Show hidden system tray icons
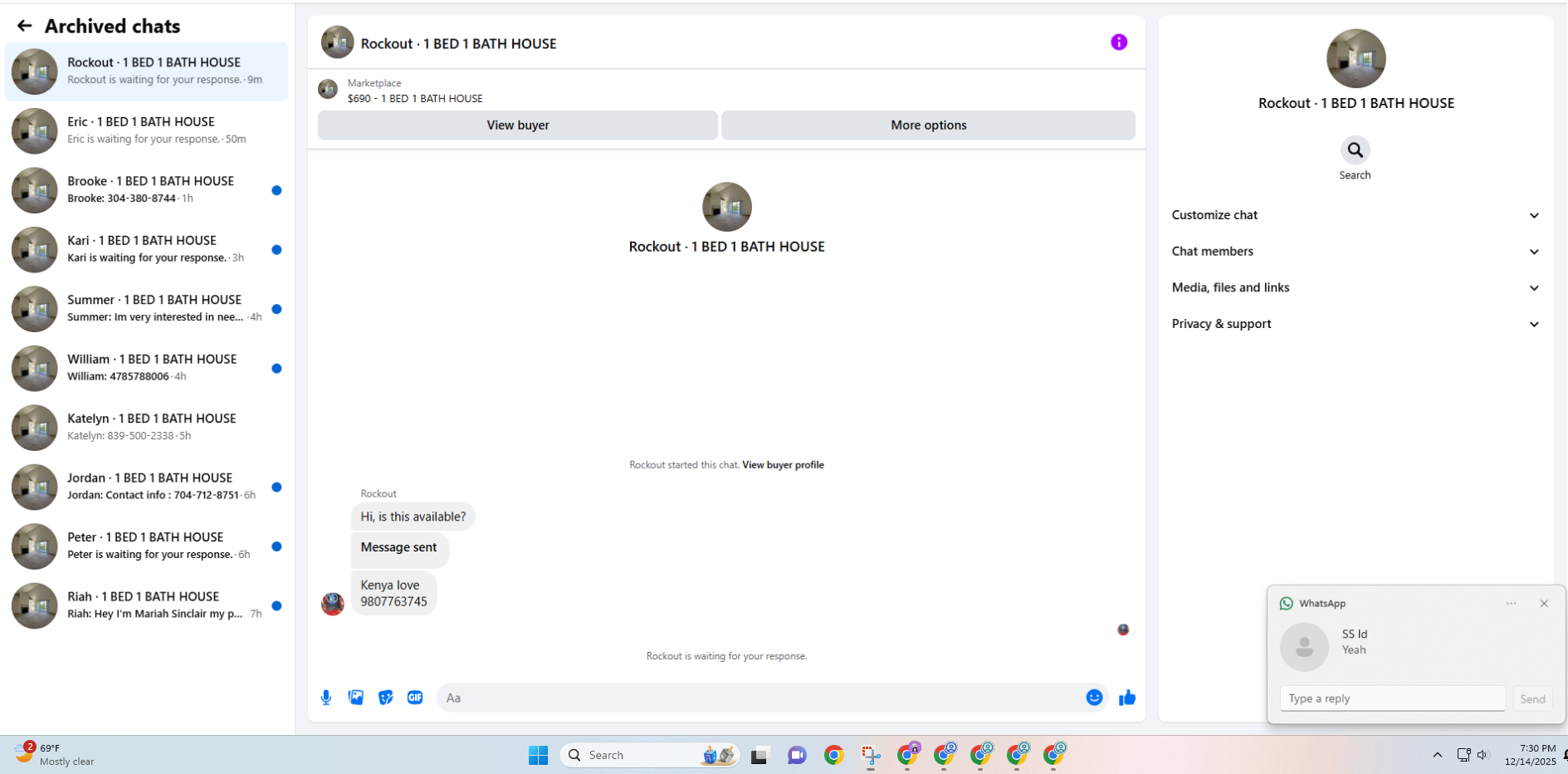The height and width of the screenshot is (774, 1568). tap(1437, 755)
